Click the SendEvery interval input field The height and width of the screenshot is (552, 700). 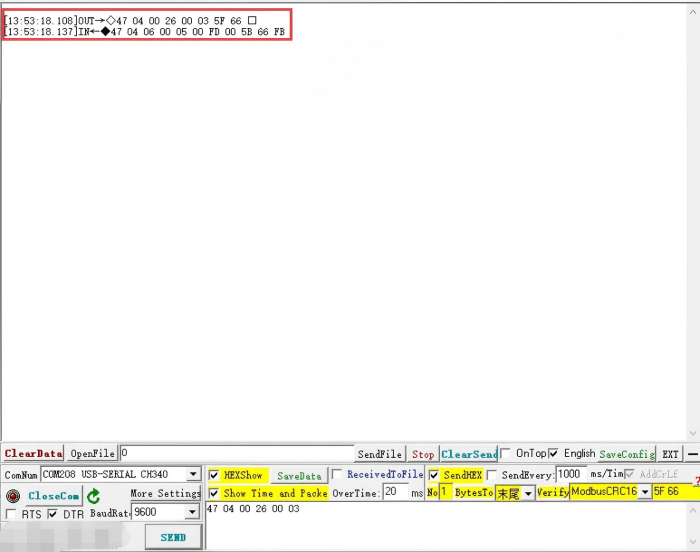[570, 474]
